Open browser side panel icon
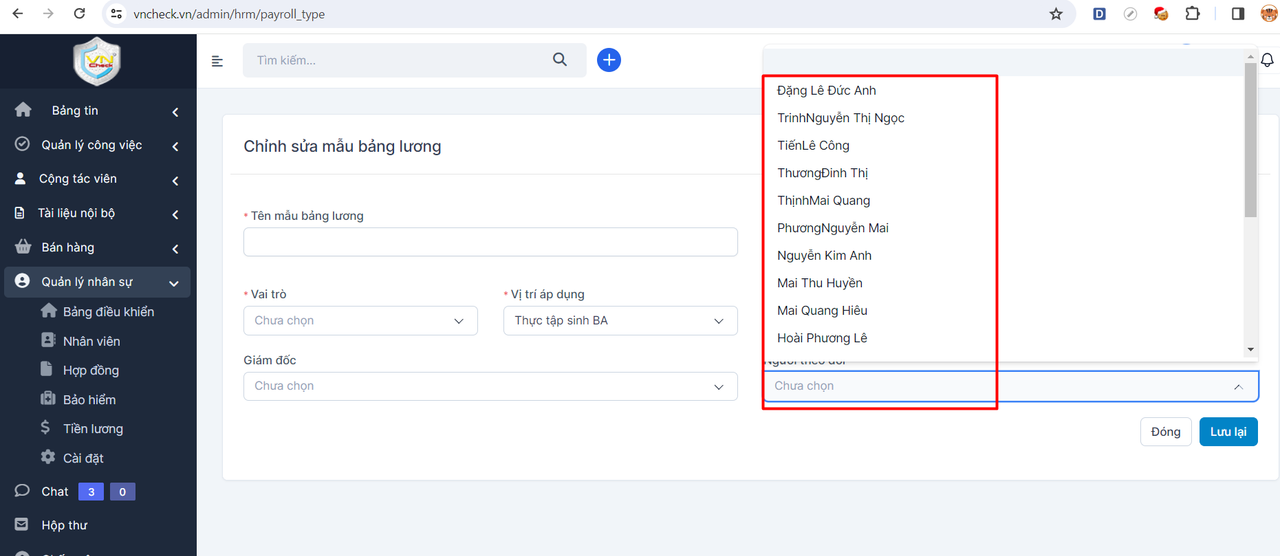 coord(1237,14)
